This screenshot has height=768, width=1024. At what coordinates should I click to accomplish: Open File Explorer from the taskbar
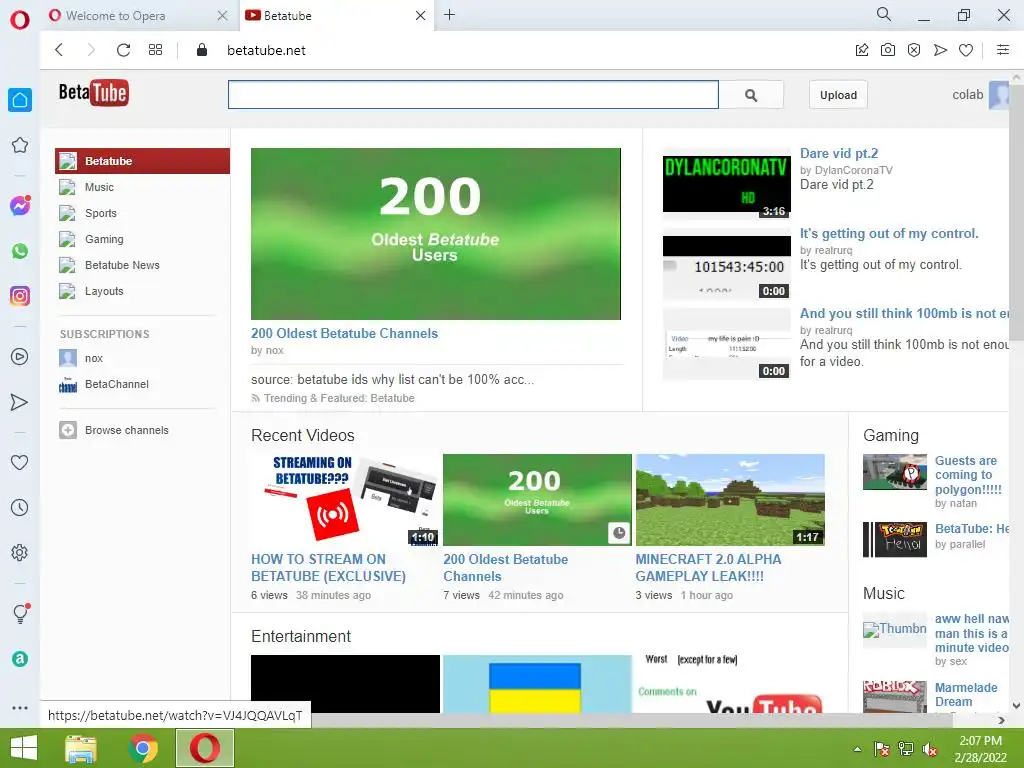81,748
